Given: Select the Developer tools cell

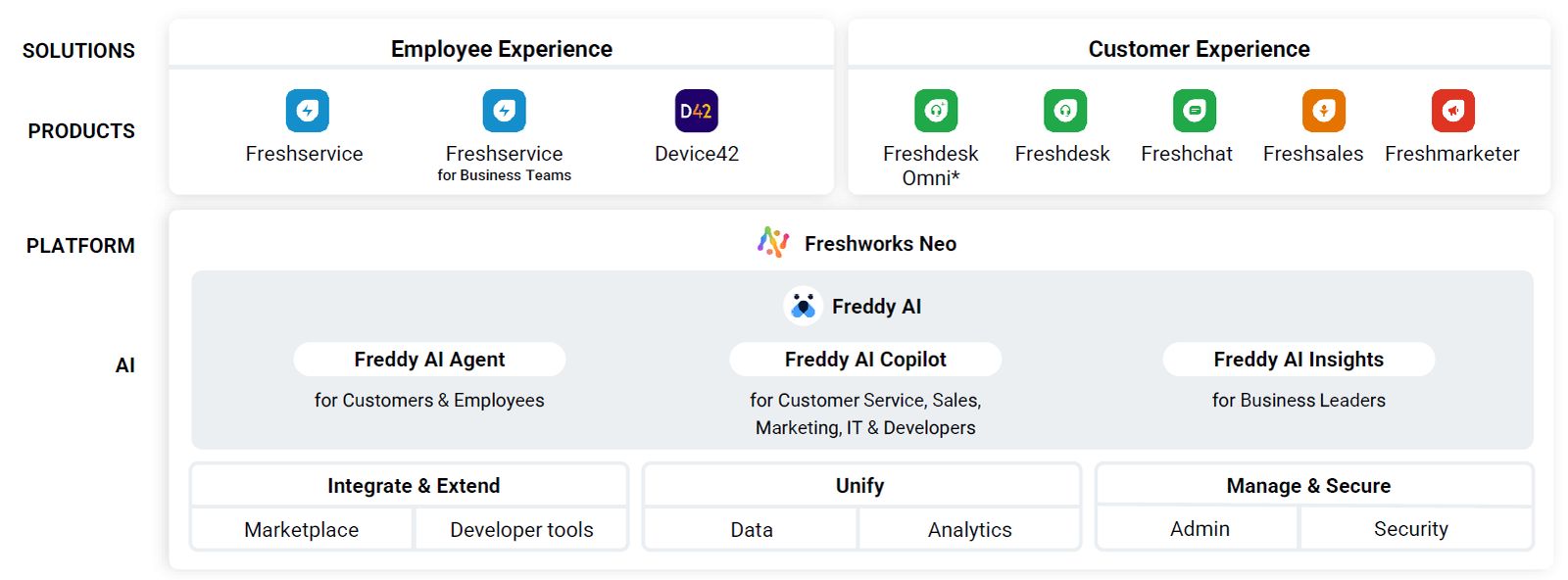Looking at the screenshot, I should coord(521,529).
